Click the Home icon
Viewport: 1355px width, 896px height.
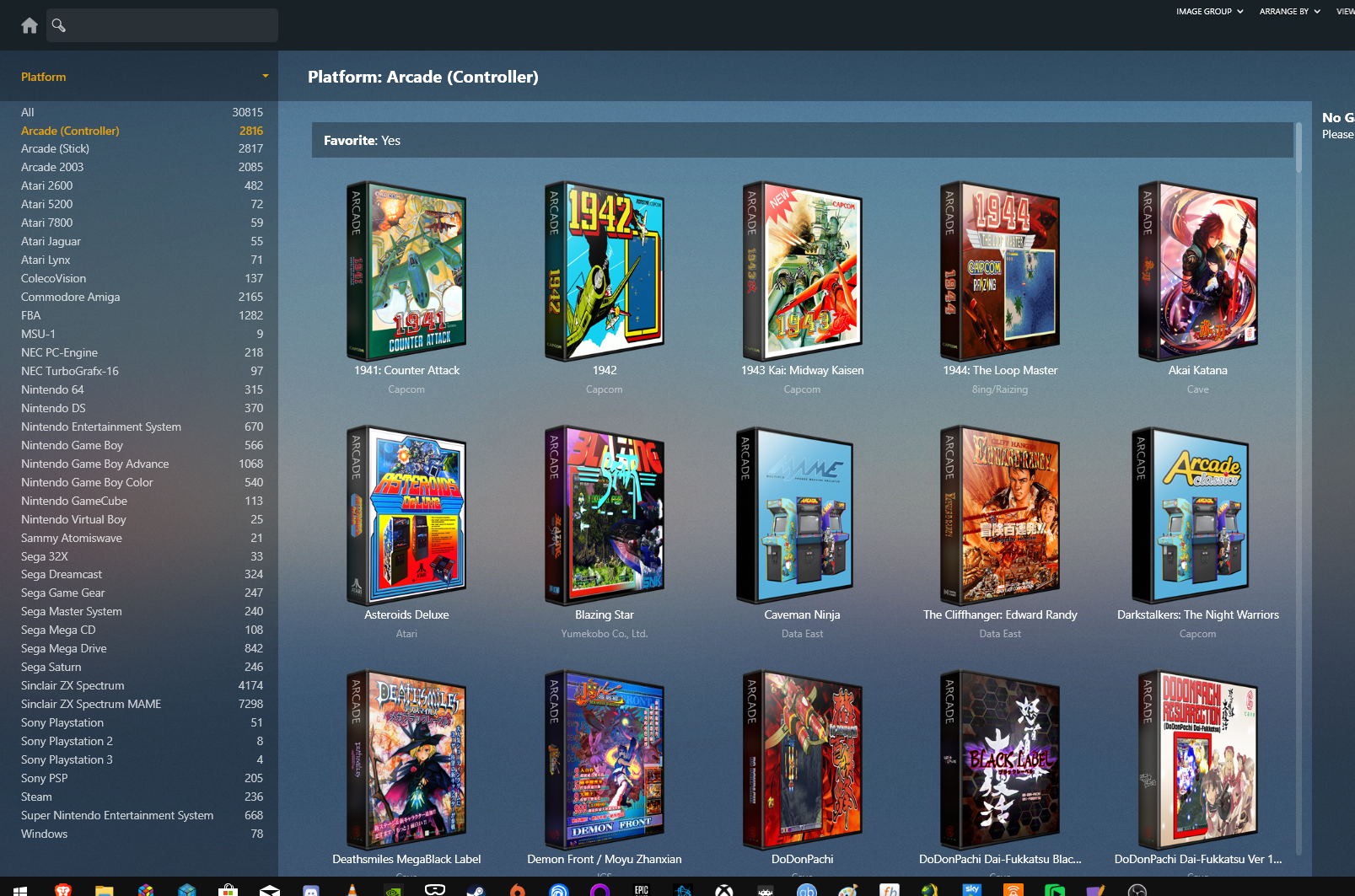[x=30, y=25]
